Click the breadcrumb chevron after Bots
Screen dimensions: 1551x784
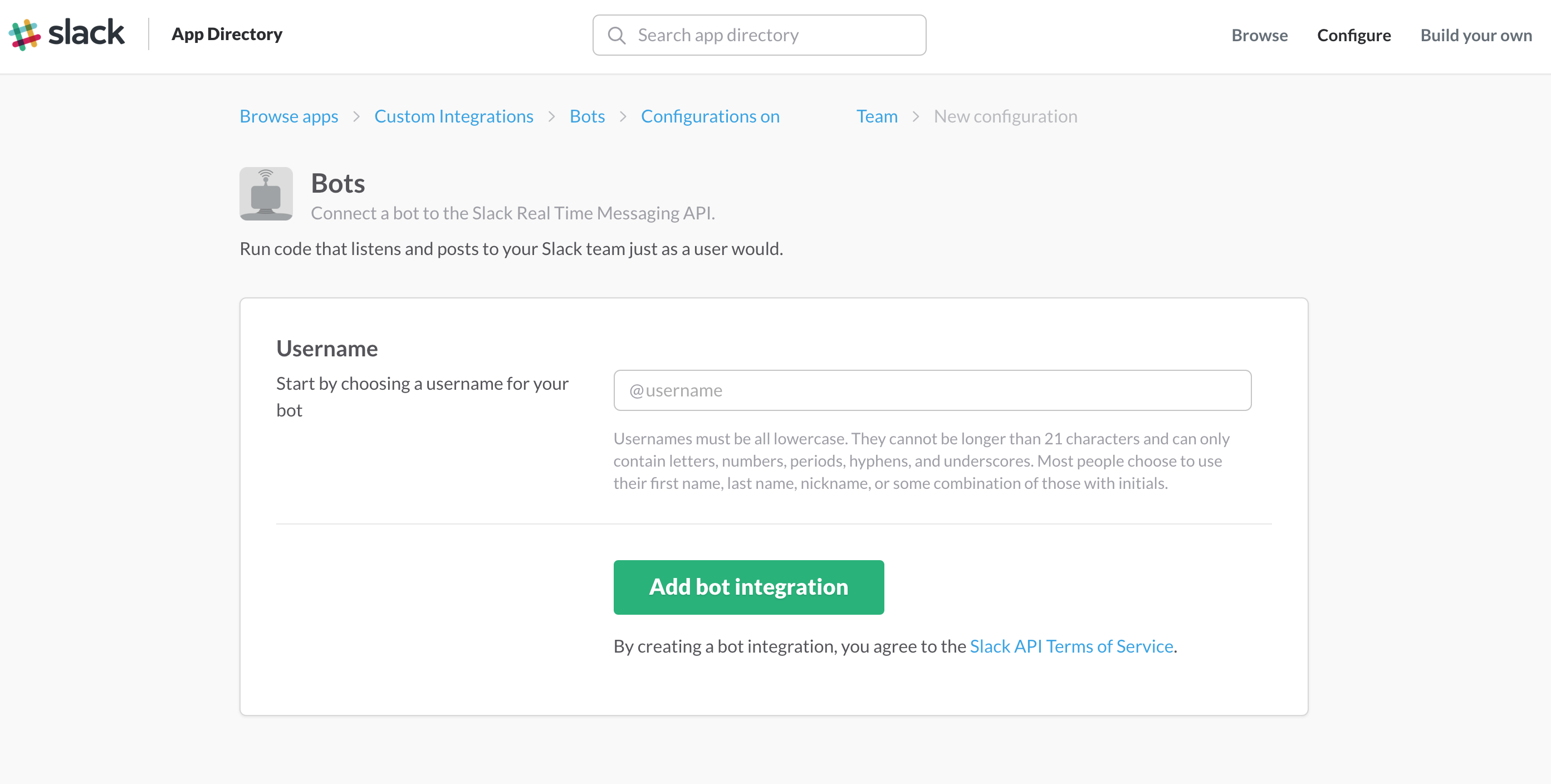point(622,117)
